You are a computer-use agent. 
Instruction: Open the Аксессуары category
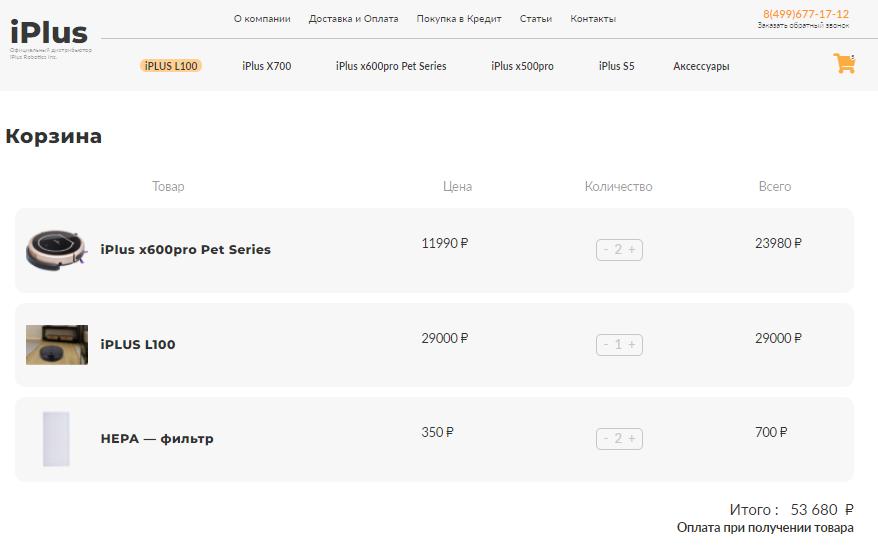pyautogui.click(x=701, y=66)
